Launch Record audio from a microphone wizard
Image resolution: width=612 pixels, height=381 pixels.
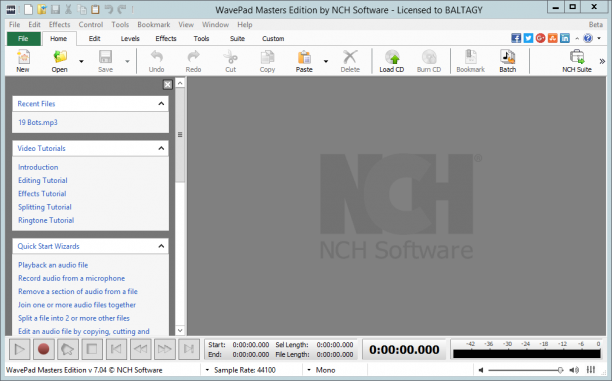(71, 278)
